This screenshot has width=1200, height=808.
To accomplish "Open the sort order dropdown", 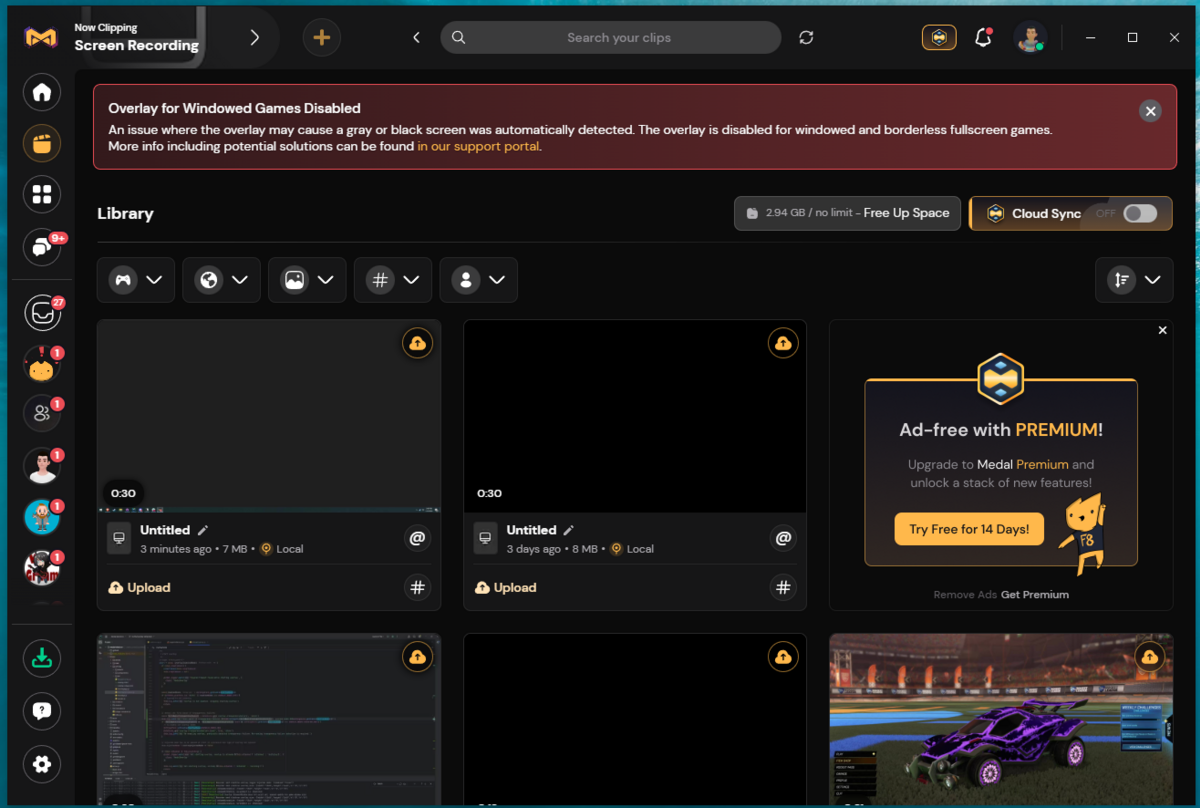I will tap(1134, 280).
